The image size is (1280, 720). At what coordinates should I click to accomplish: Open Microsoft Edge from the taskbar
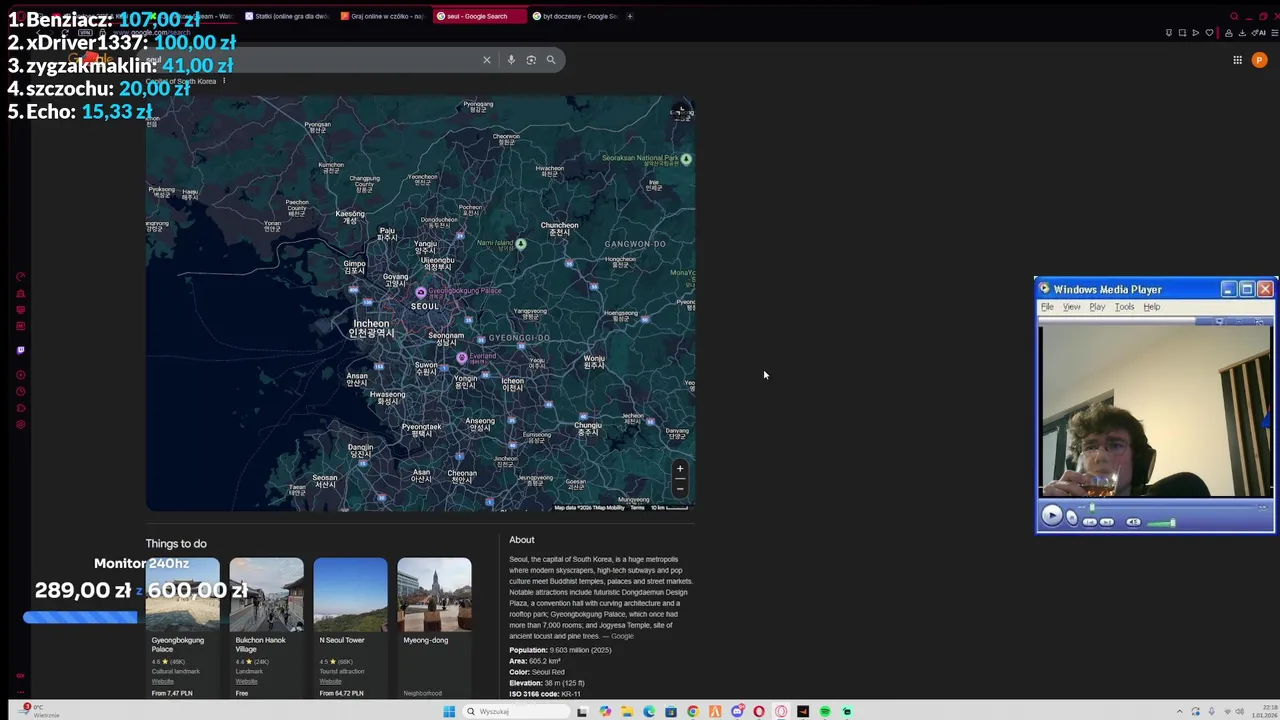pos(649,712)
